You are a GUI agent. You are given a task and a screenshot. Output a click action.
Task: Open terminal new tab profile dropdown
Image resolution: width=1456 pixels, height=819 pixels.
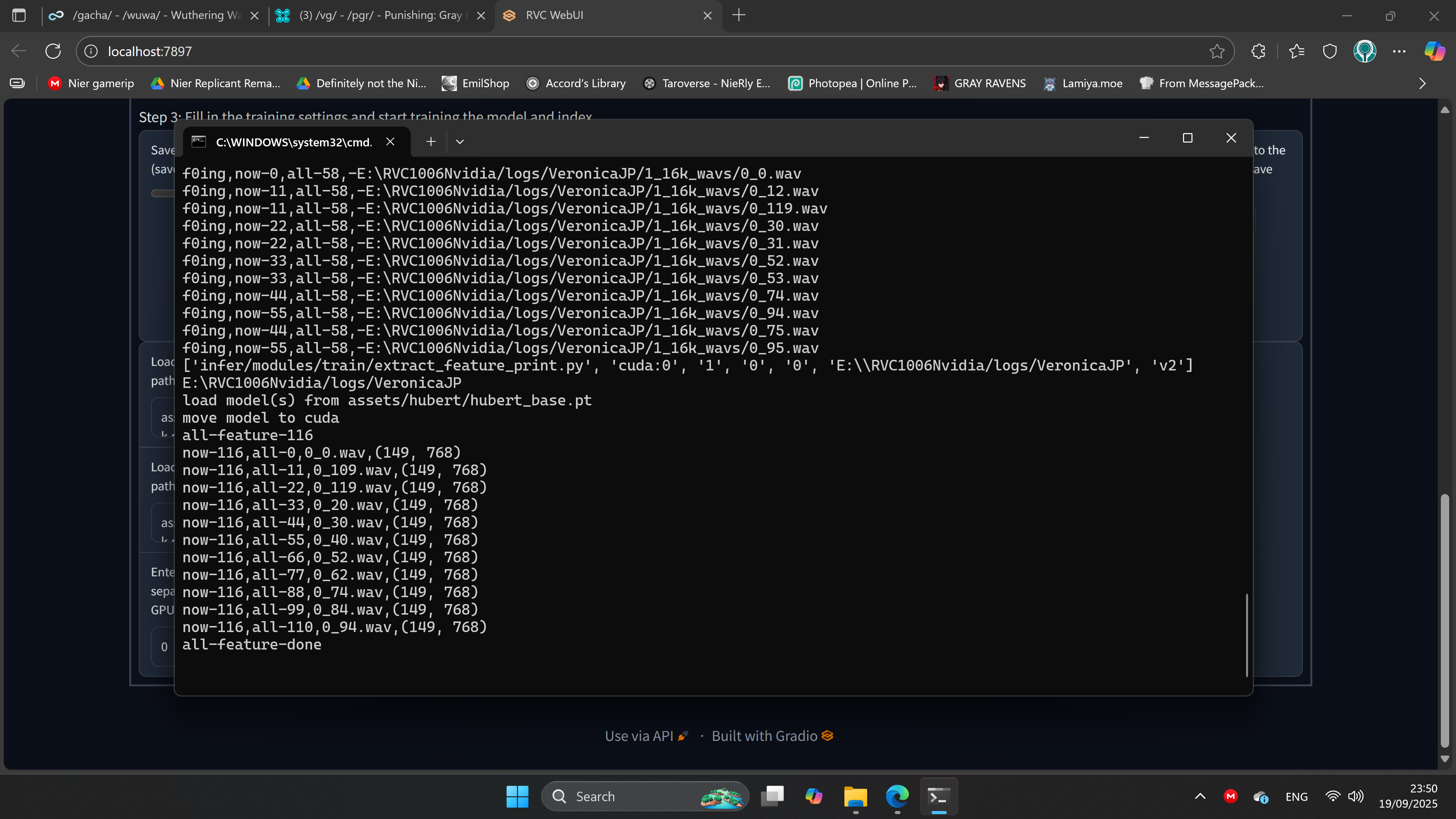tap(460, 142)
